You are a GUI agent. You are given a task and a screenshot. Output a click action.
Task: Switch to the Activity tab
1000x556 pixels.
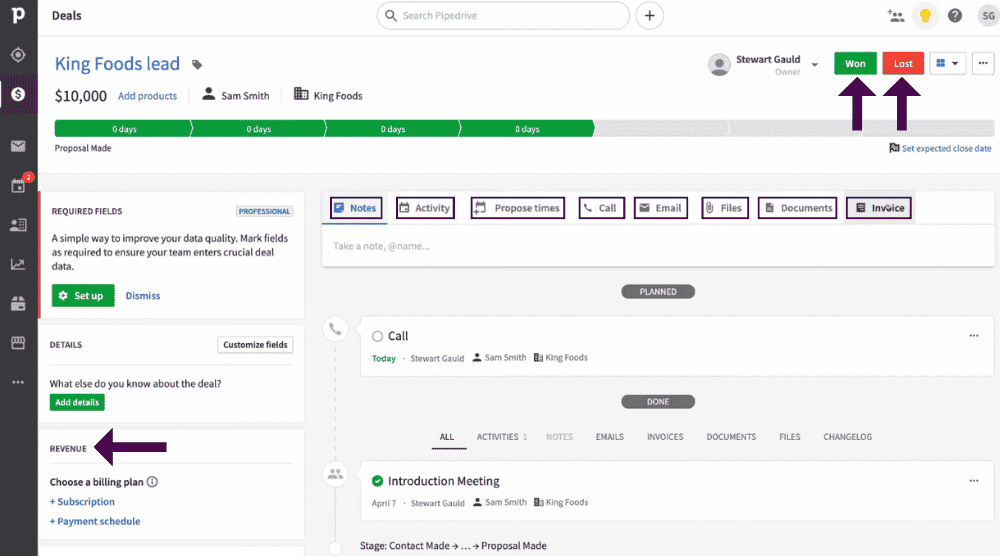click(425, 208)
